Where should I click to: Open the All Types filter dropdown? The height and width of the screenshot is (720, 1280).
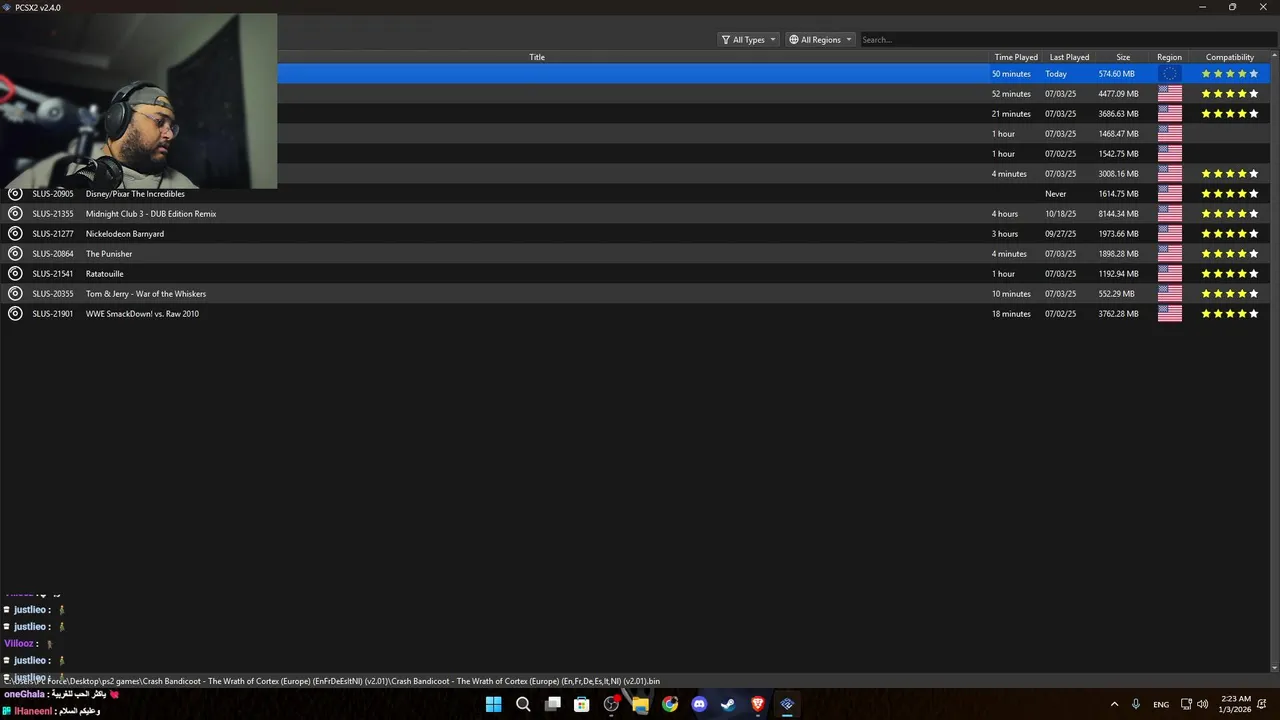point(748,40)
